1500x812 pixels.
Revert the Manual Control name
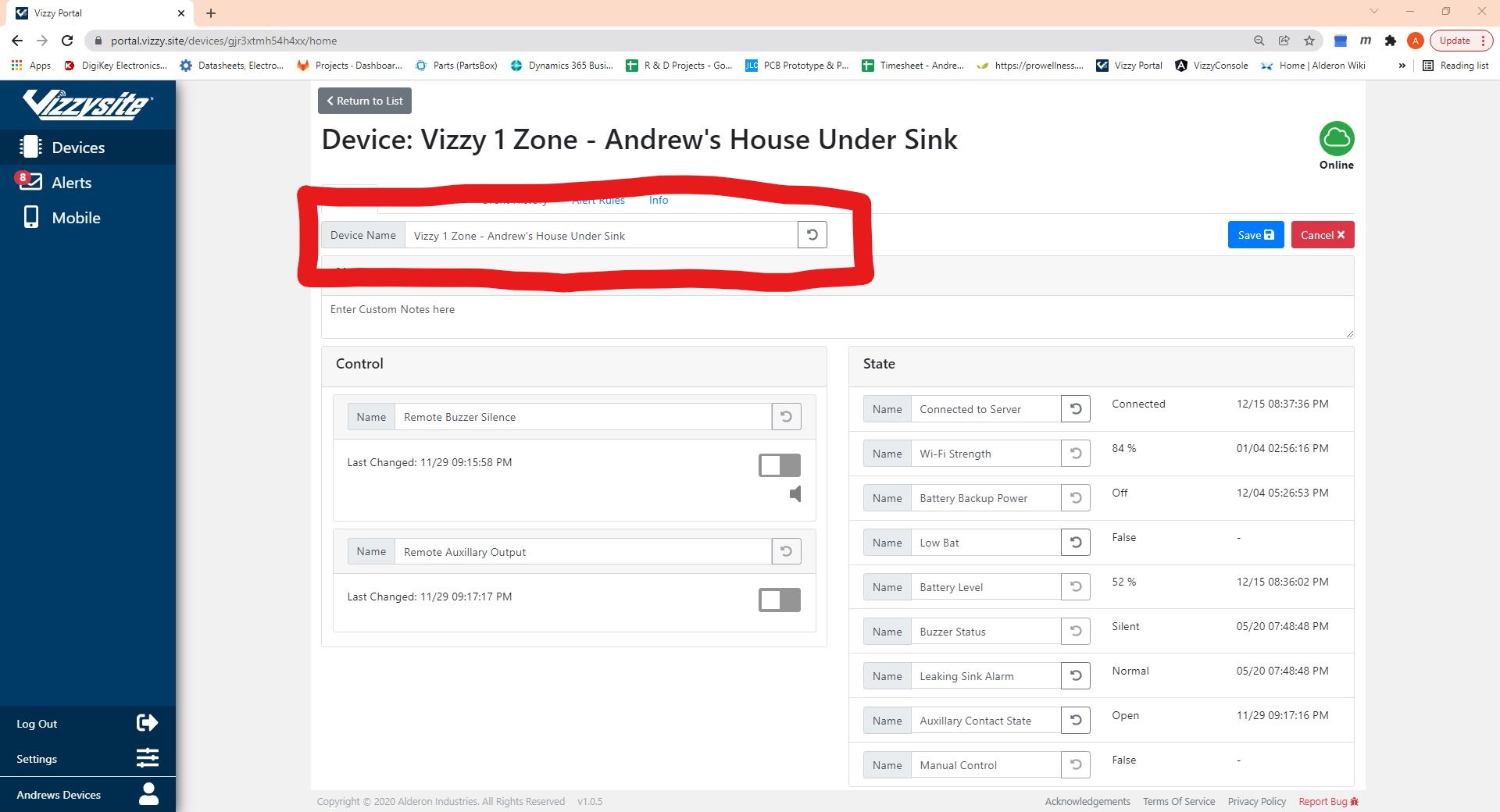tap(1076, 764)
